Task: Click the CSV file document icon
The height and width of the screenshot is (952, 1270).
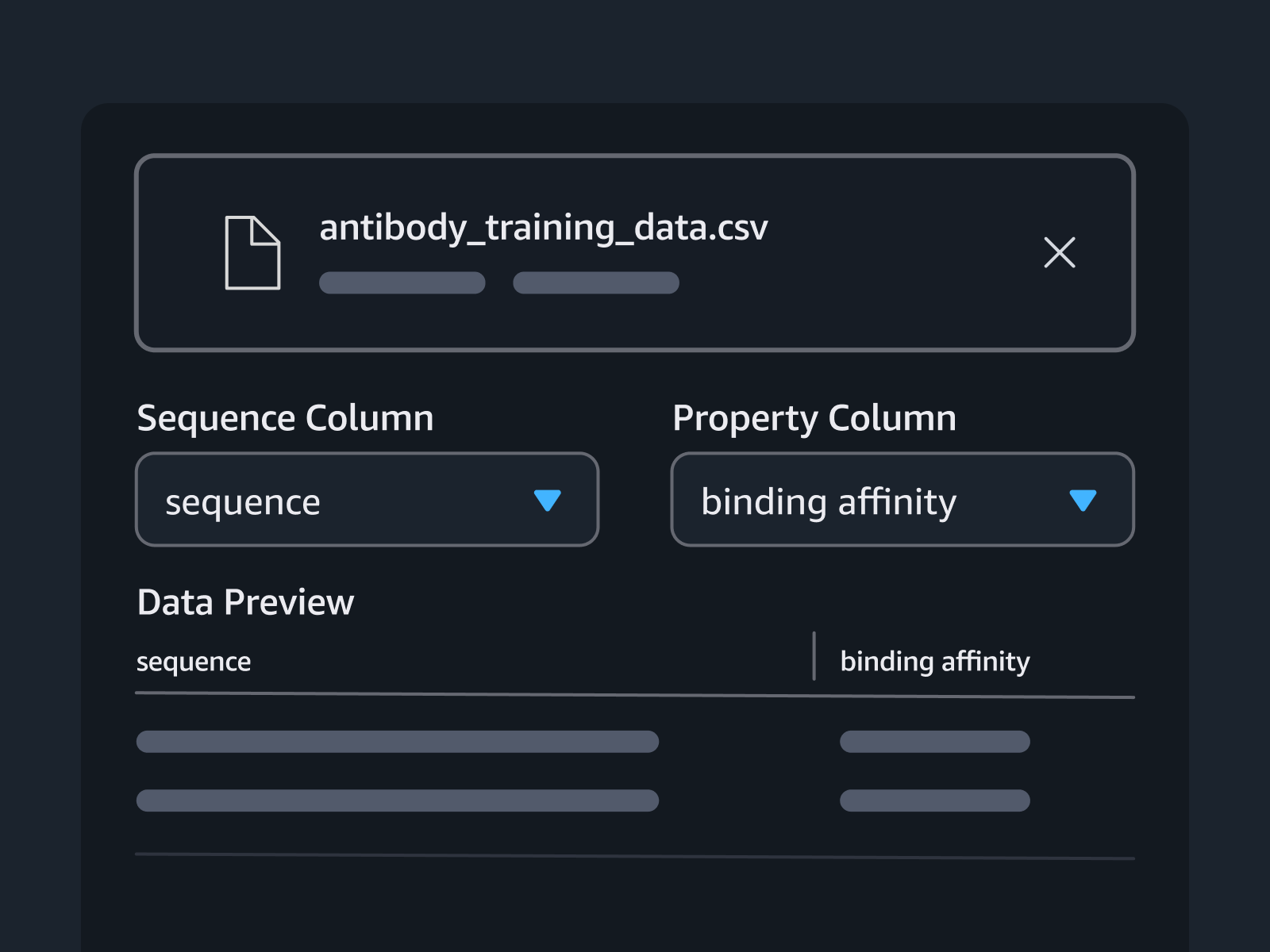Action: [x=252, y=252]
